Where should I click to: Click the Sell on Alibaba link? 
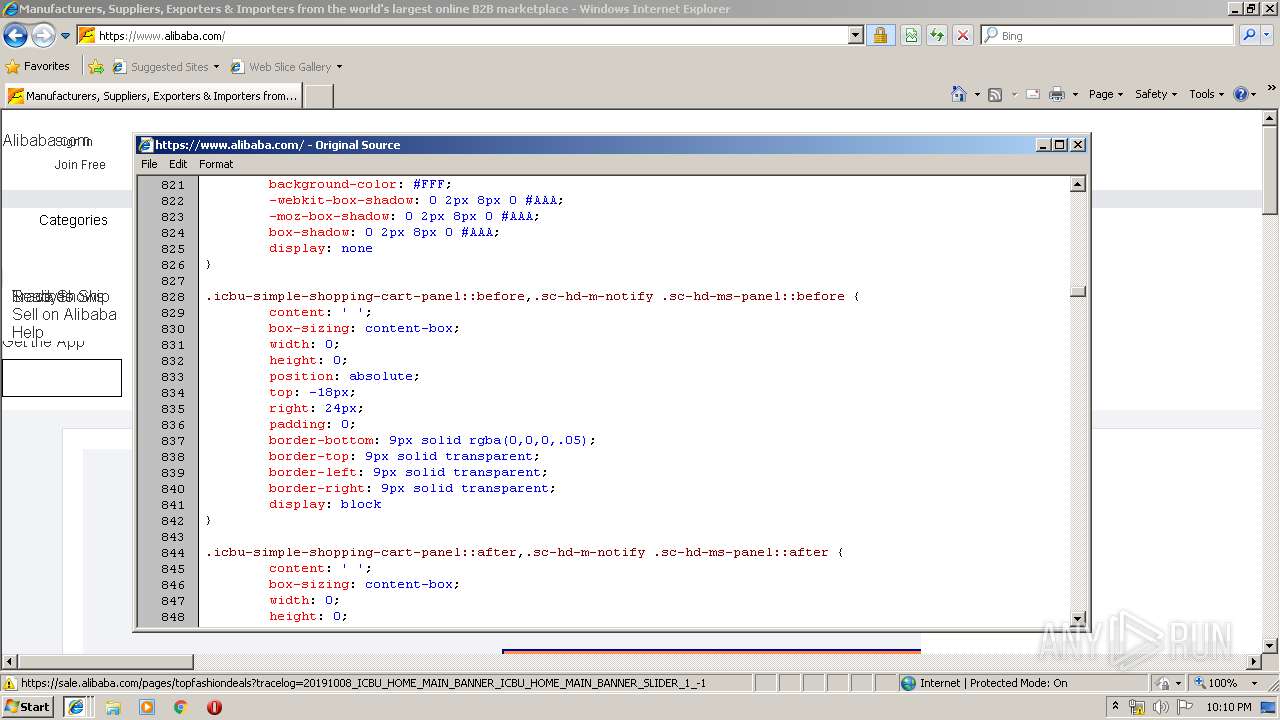pyautogui.click(x=64, y=314)
